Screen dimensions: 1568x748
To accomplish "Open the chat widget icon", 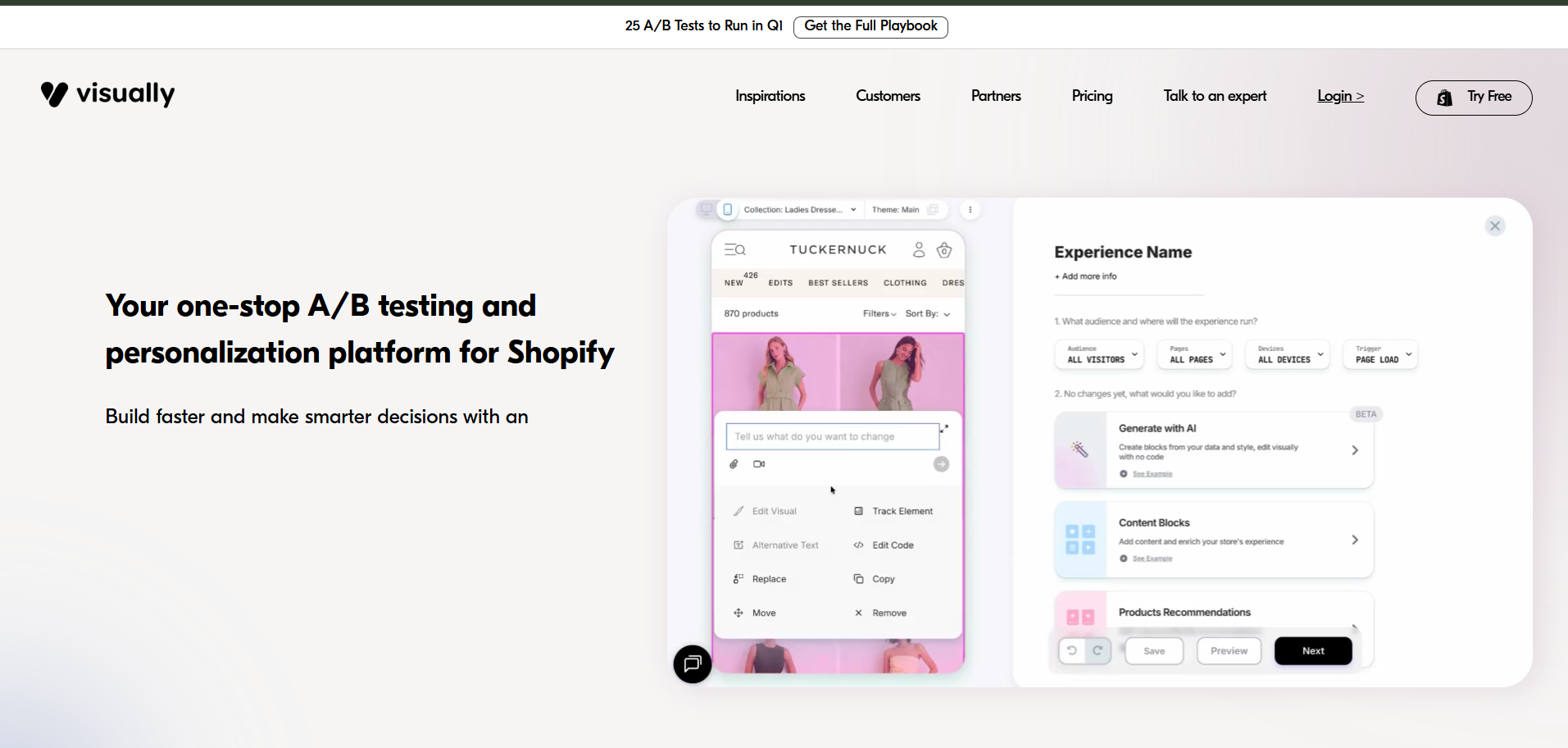I will tap(693, 664).
